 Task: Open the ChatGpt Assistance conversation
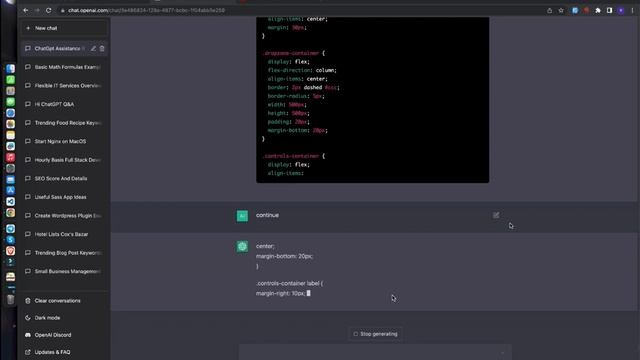tap(64, 49)
